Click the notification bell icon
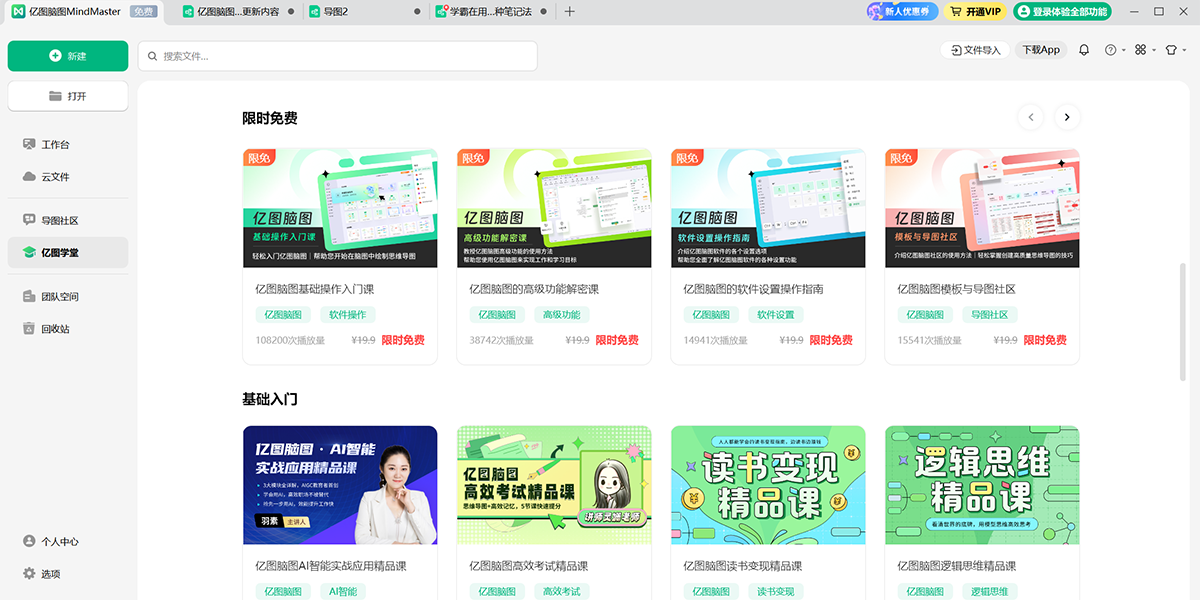 click(x=1083, y=49)
